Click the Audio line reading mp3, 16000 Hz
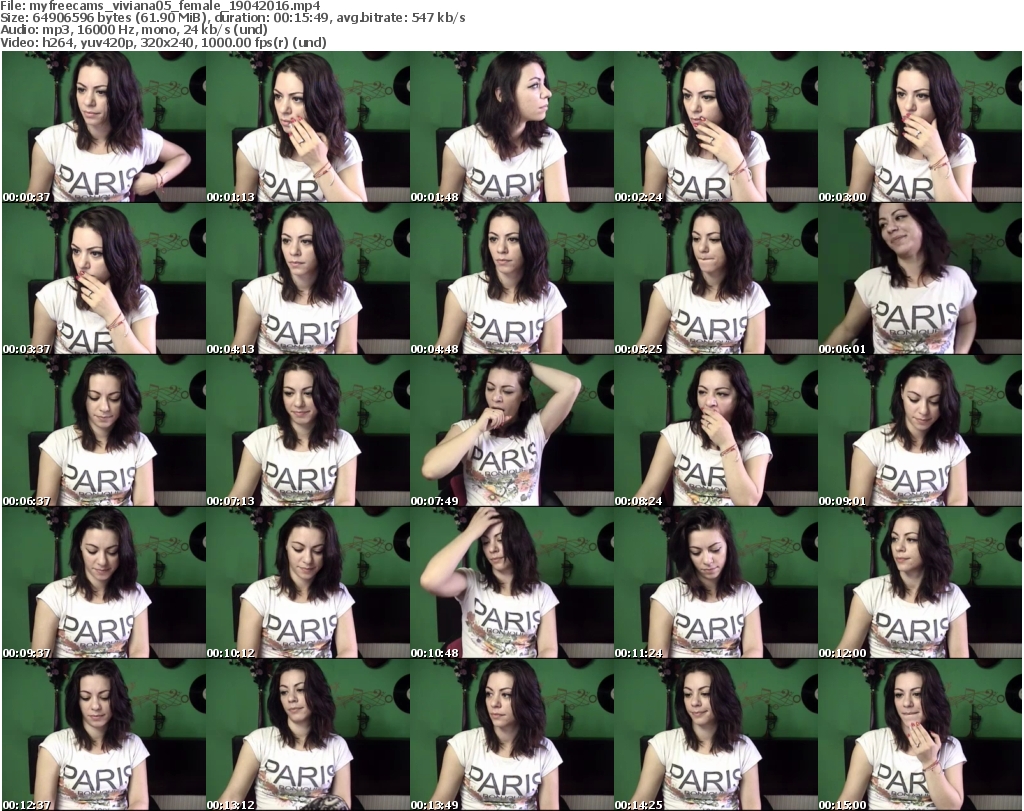 pyautogui.click(x=134, y=30)
